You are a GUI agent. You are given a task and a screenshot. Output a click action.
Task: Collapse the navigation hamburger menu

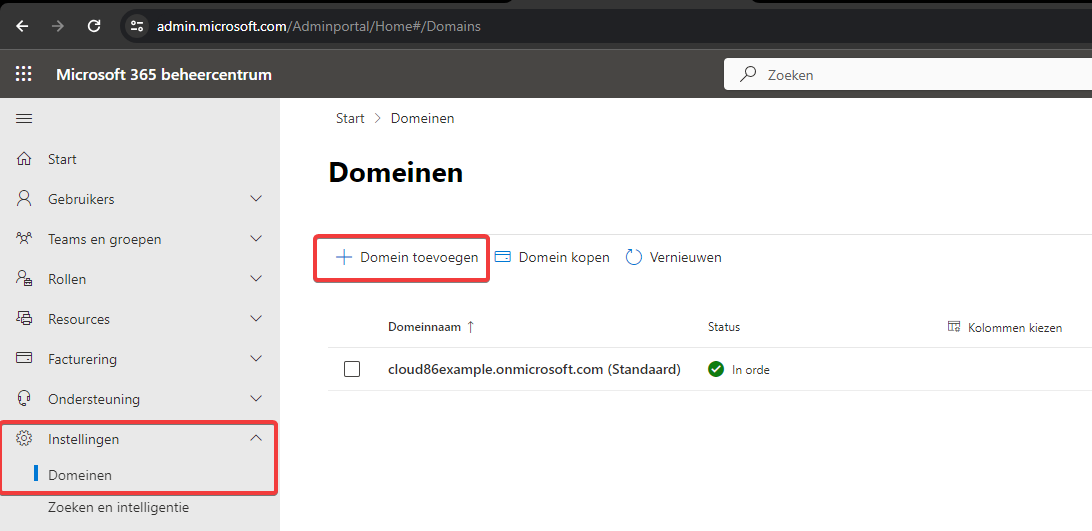coord(24,118)
